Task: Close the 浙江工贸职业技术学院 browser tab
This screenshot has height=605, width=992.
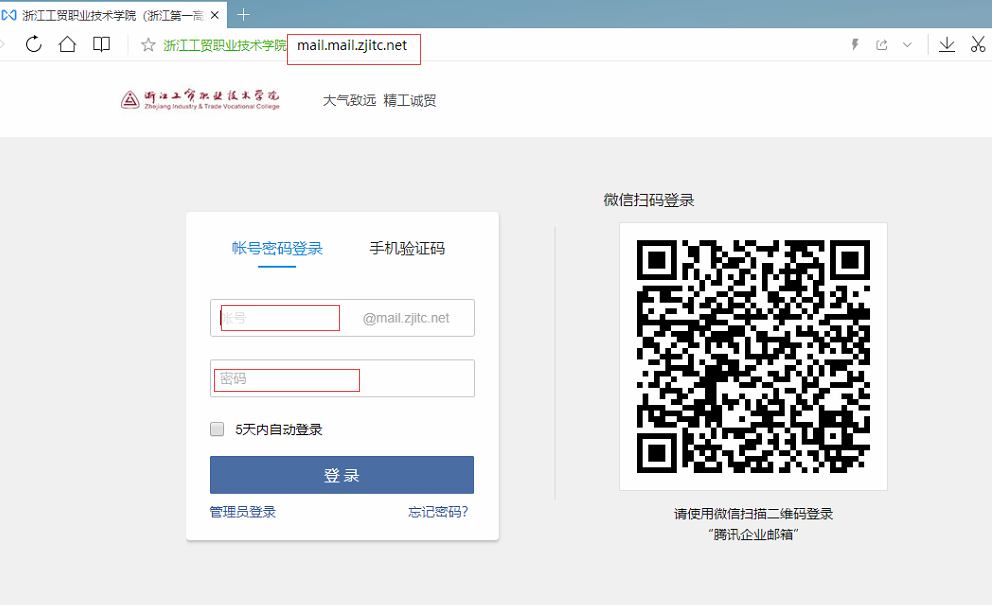Action: pos(214,15)
